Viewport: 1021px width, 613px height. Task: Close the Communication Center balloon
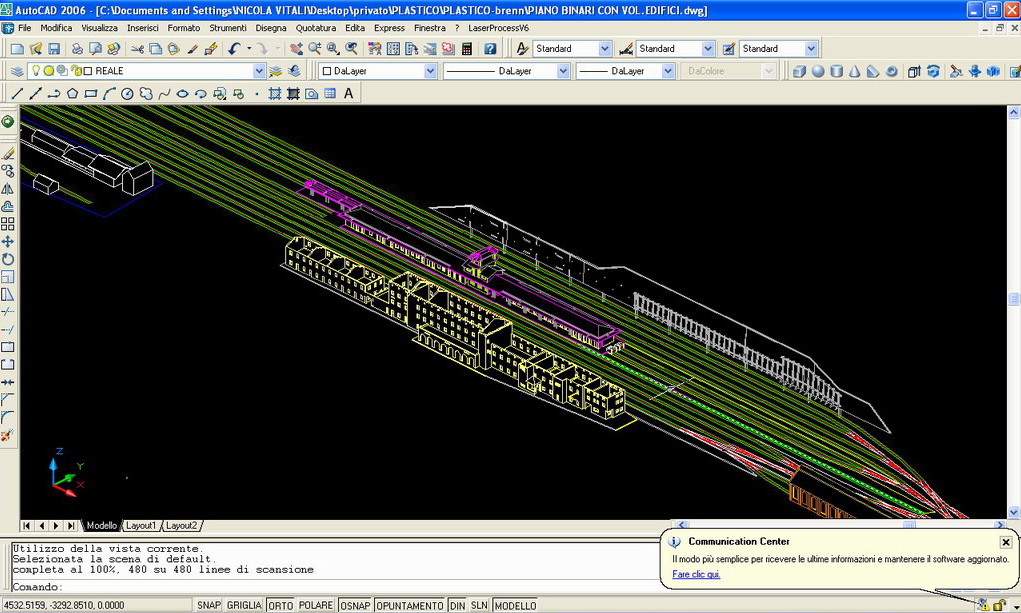(x=1005, y=542)
